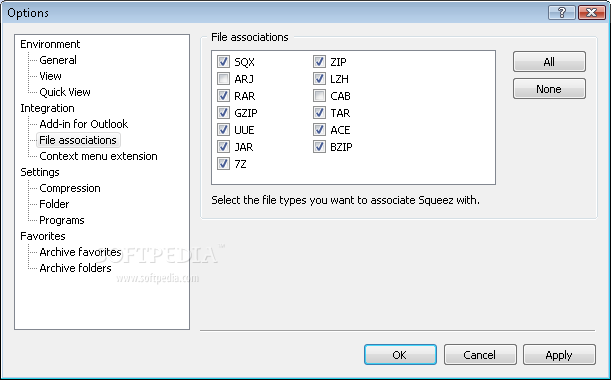The image size is (611, 380).
Task: Uncheck the LZH checkbox
Action: (x=319, y=79)
